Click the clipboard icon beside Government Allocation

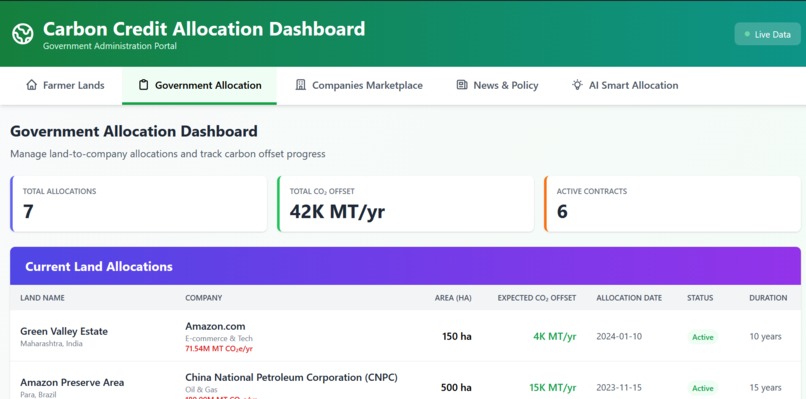(143, 85)
